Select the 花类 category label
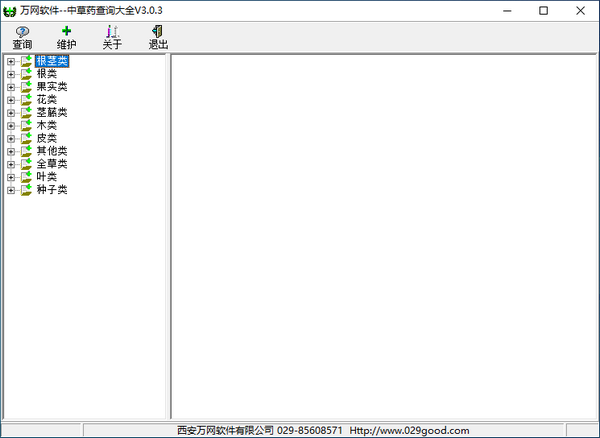600x438 pixels. pyautogui.click(x=47, y=100)
